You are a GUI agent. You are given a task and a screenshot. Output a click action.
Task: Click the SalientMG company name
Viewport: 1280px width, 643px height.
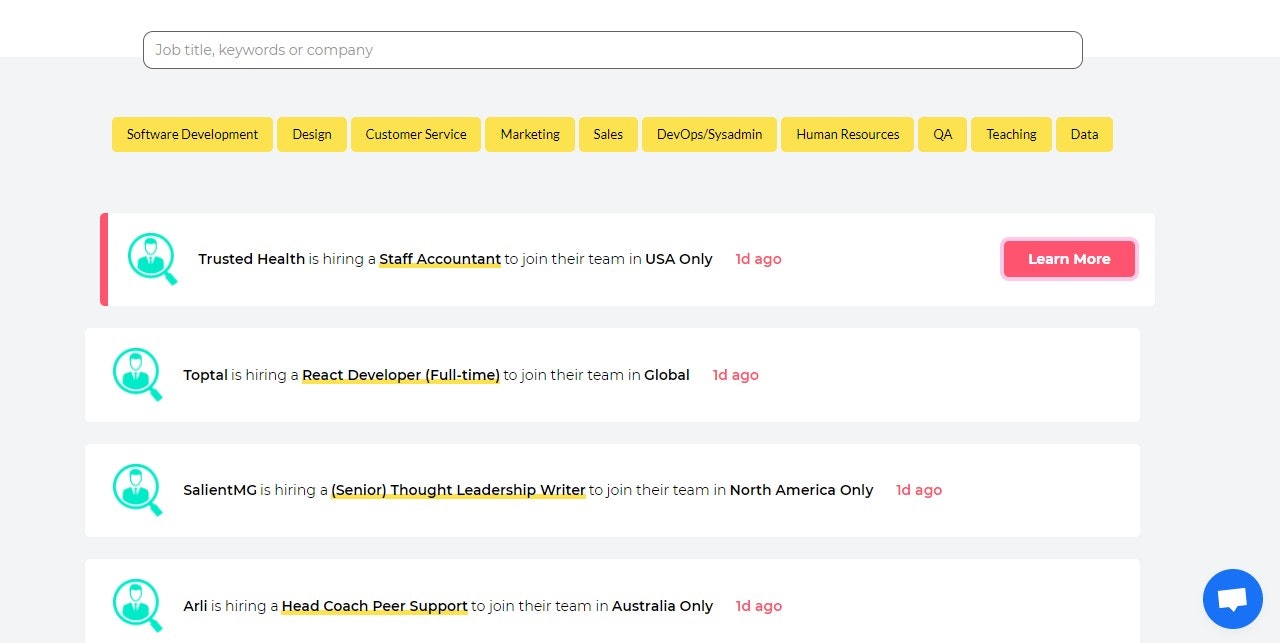click(x=220, y=490)
